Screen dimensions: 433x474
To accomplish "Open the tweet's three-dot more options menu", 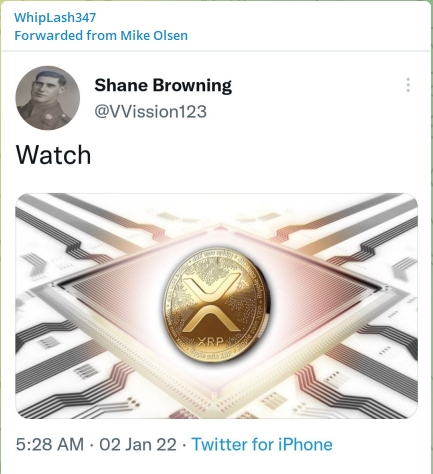I will pos(408,85).
